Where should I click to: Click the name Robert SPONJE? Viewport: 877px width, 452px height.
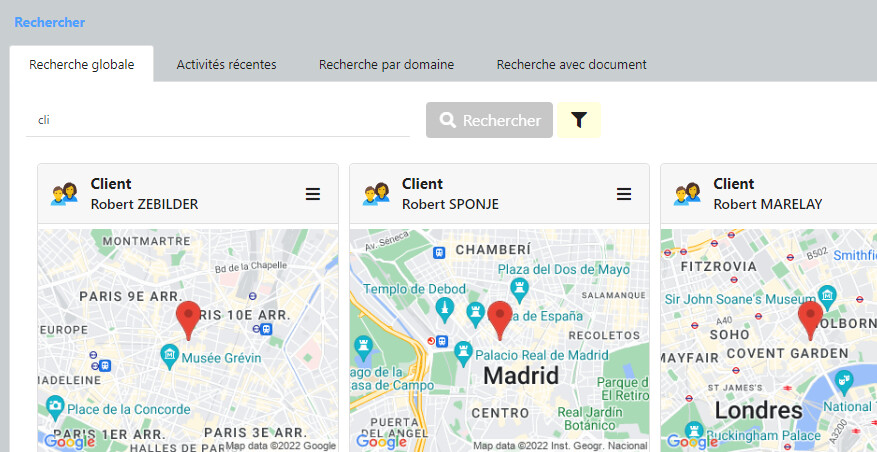450,205
